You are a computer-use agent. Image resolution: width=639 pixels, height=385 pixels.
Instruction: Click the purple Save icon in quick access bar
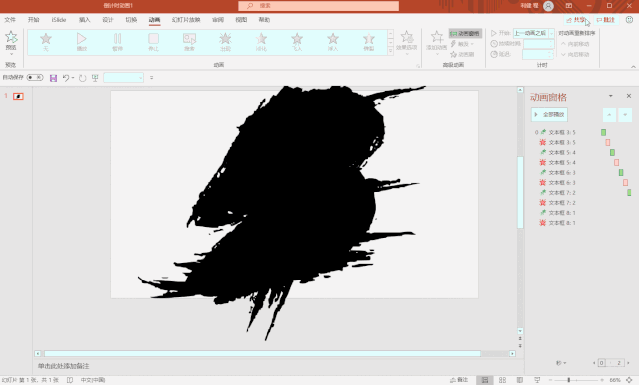coord(53,78)
